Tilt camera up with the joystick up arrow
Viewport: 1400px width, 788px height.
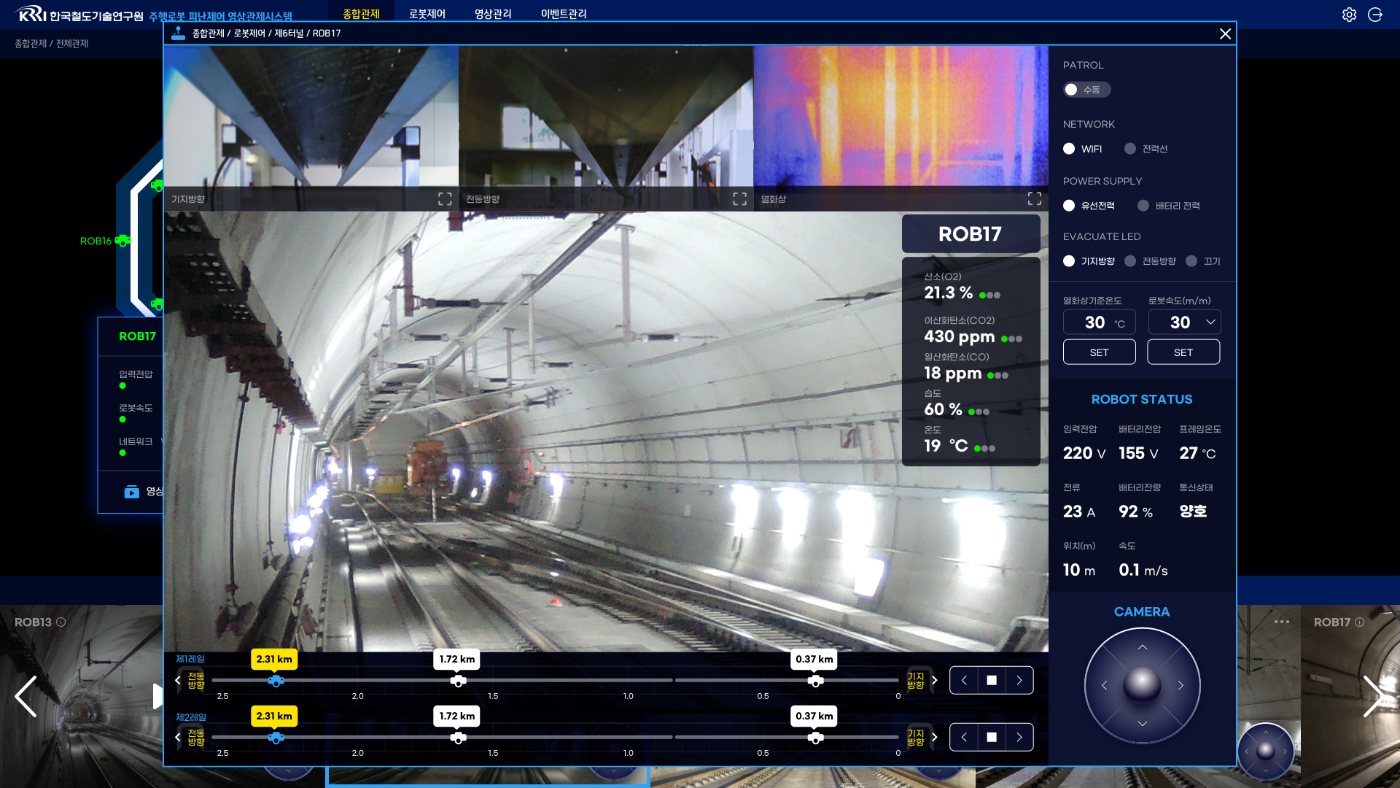click(x=1142, y=647)
